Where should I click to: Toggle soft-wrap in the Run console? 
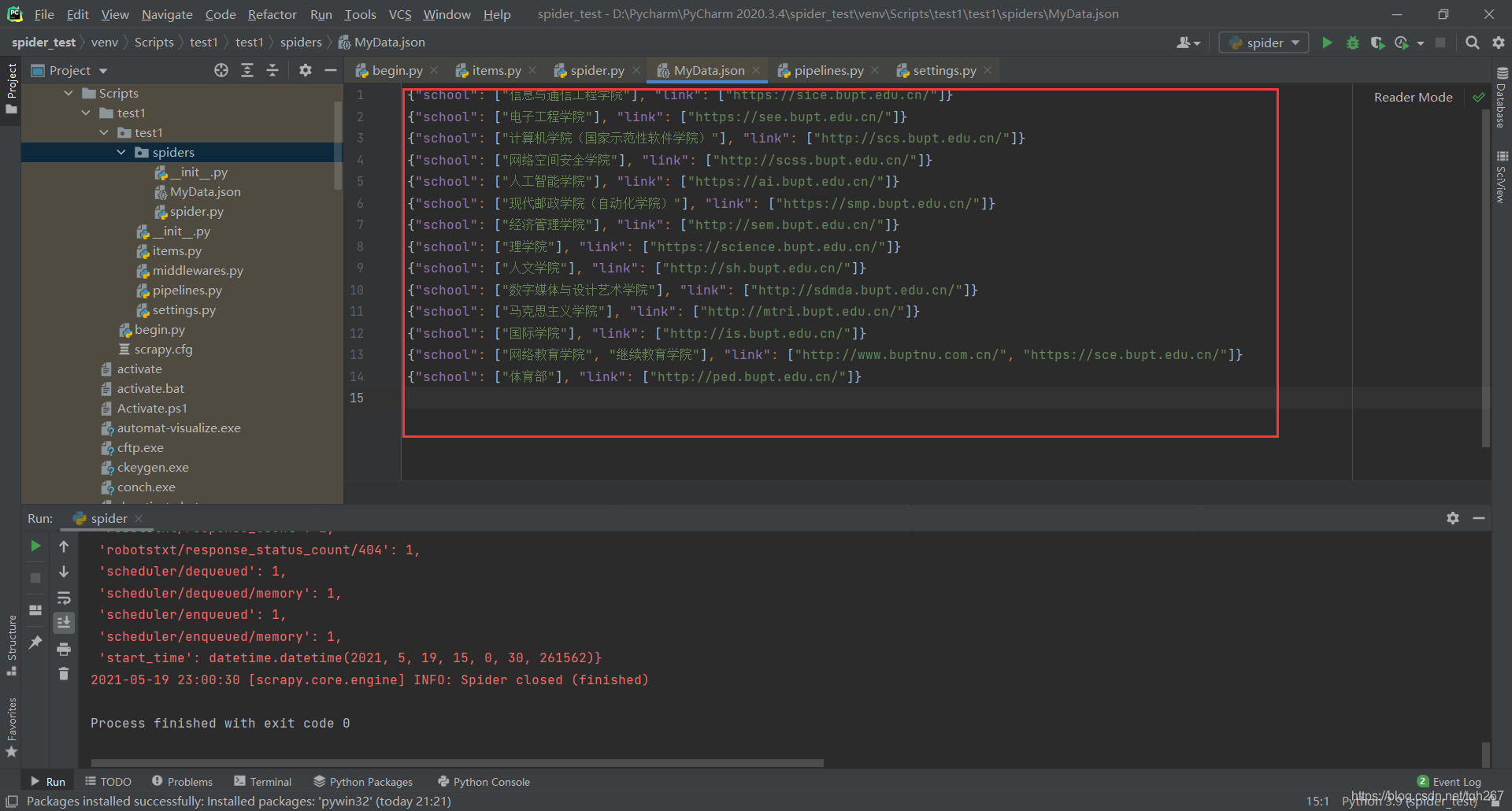[x=64, y=598]
